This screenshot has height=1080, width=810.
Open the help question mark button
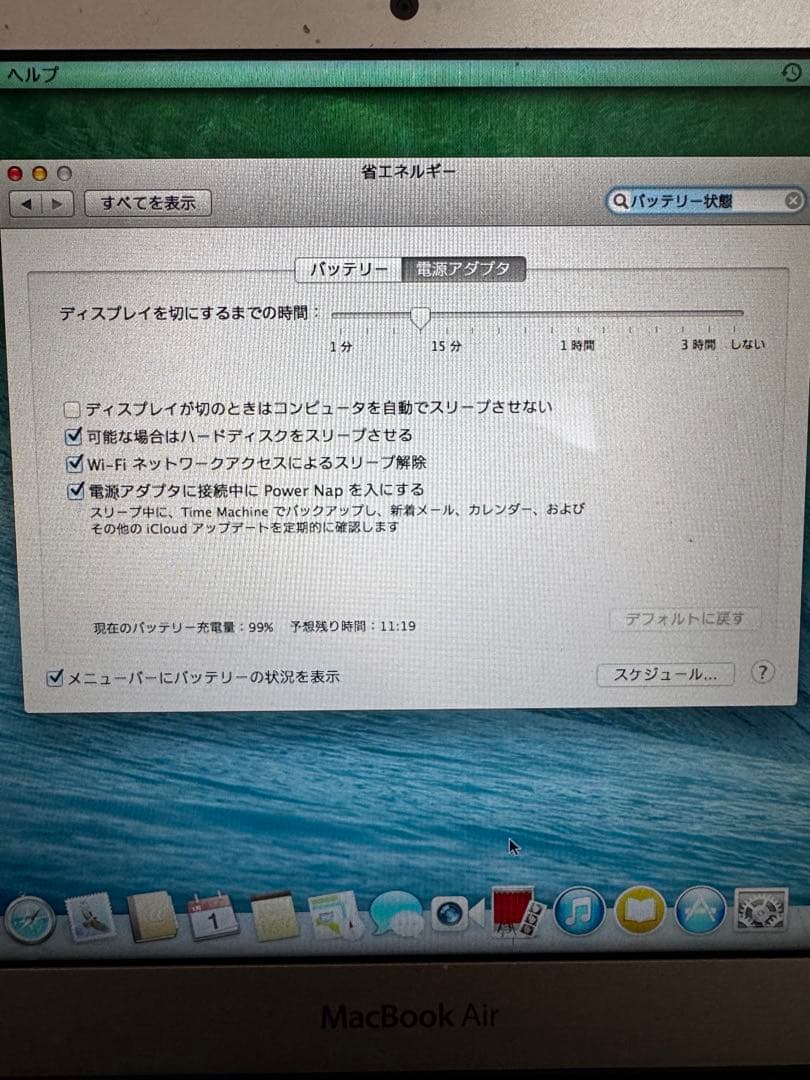(x=762, y=672)
